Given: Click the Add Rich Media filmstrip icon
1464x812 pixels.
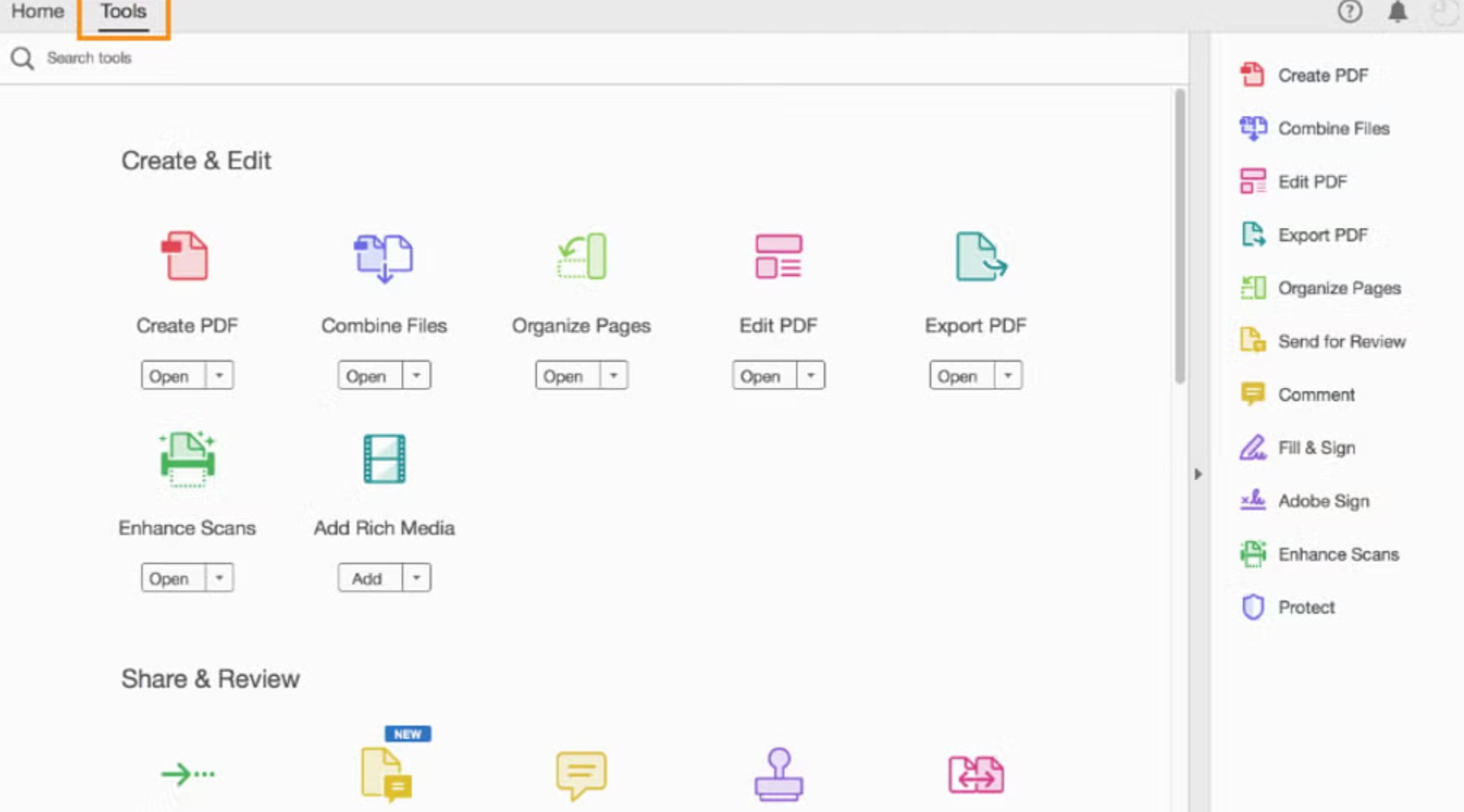Looking at the screenshot, I should coord(384,458).
